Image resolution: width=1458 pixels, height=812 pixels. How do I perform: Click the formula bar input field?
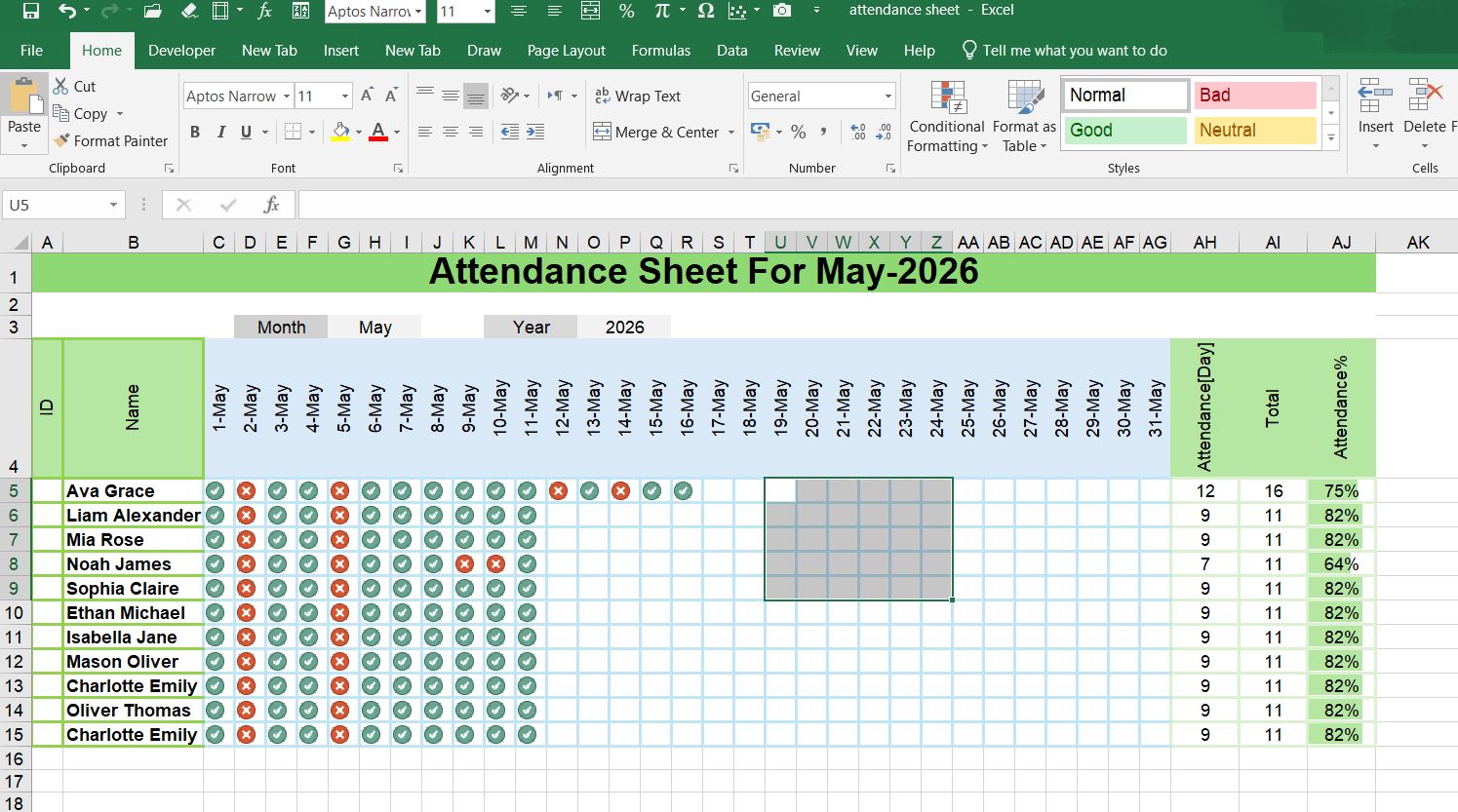coord(876,205)
